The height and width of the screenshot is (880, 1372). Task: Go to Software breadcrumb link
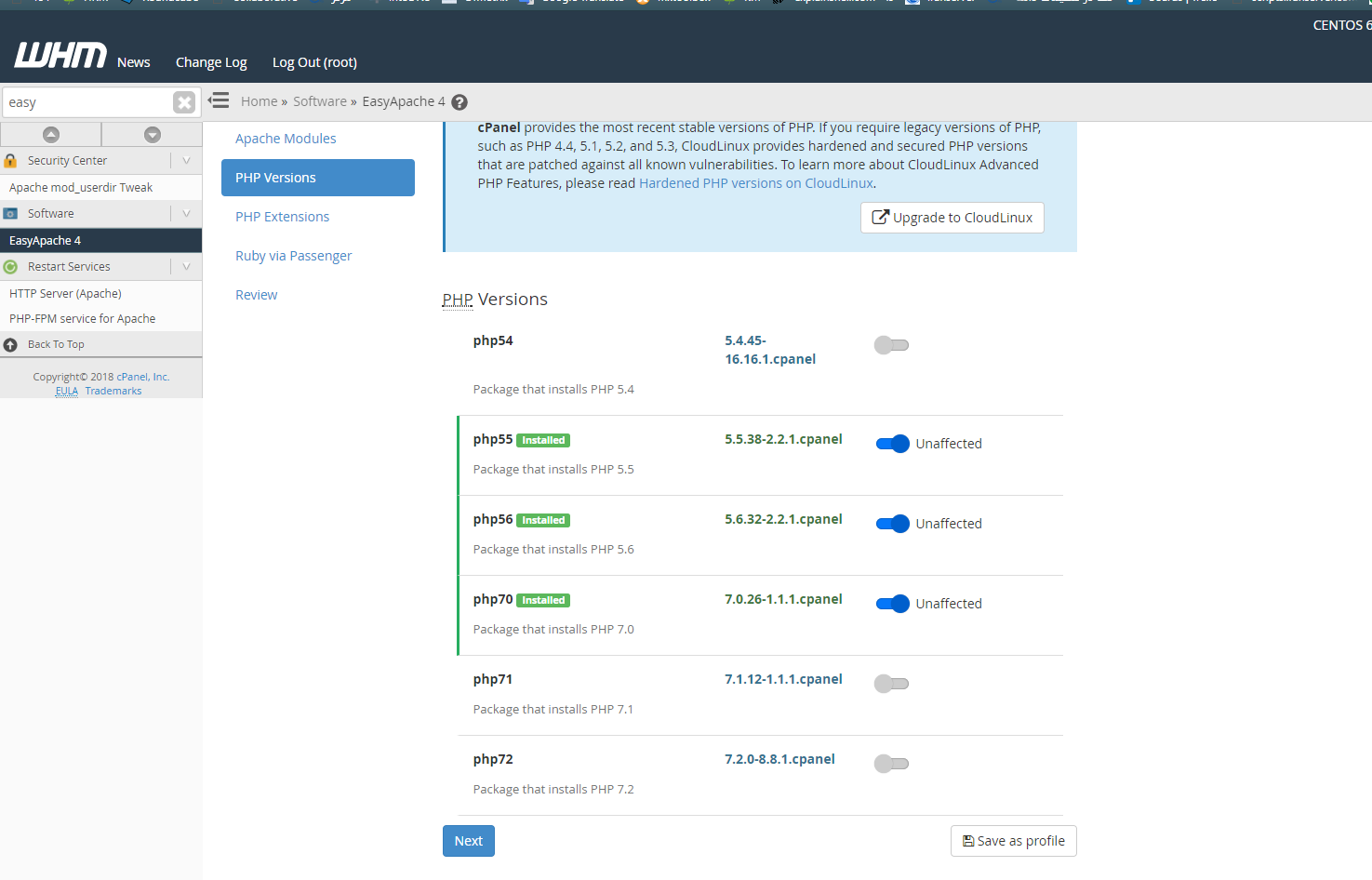click(320, 101)
